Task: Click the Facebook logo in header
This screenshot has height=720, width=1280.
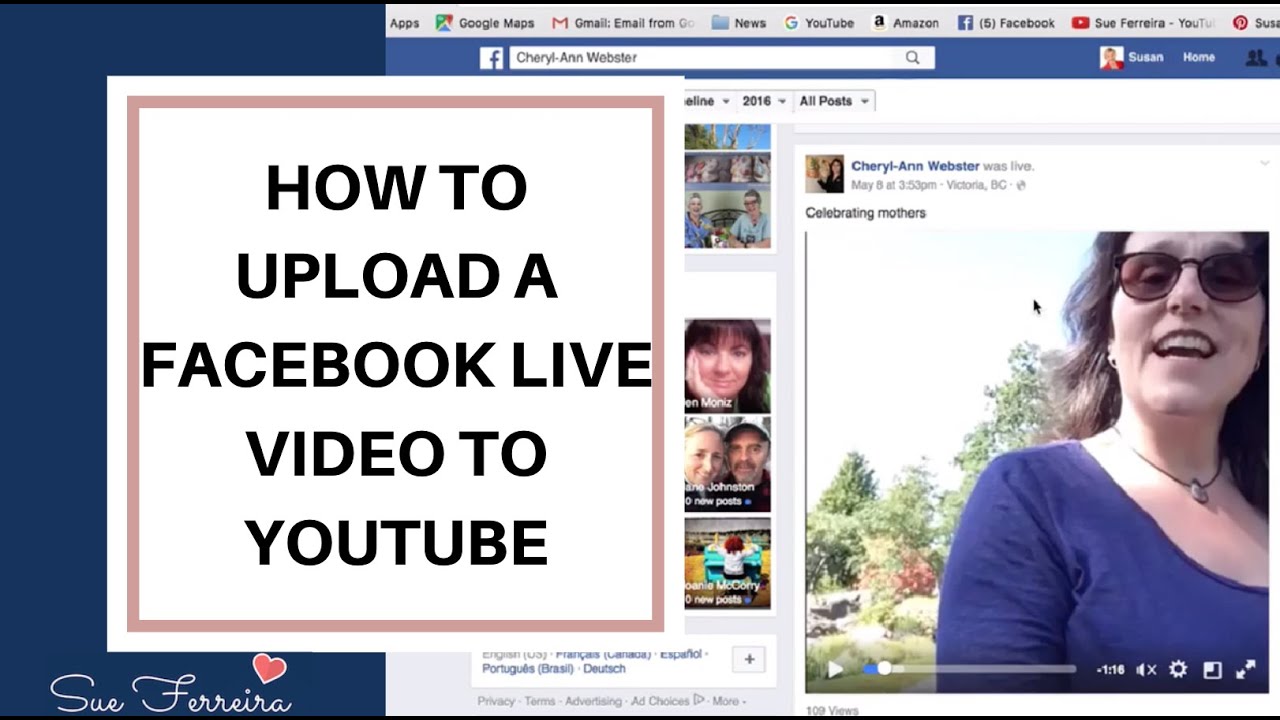Action: [491, 58]
